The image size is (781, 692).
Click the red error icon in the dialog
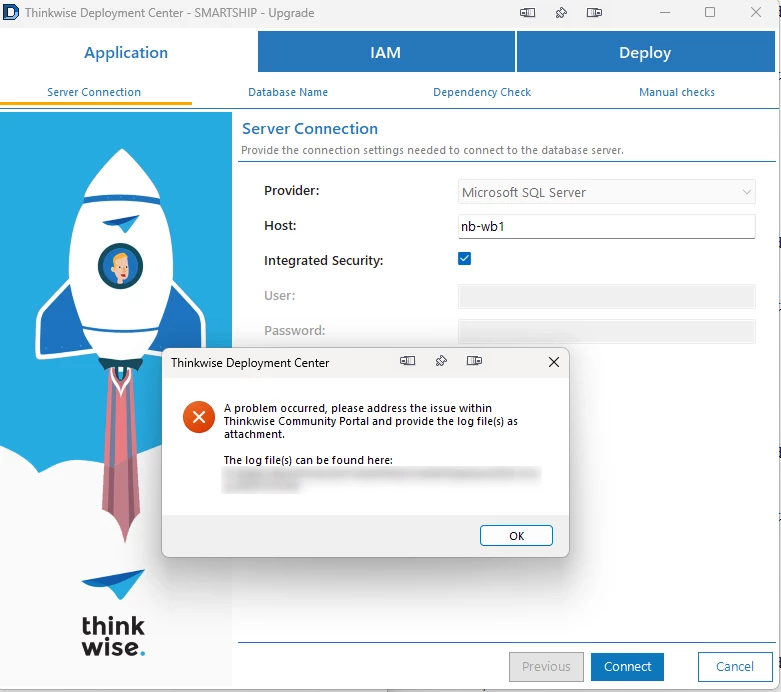click(199, 417)
